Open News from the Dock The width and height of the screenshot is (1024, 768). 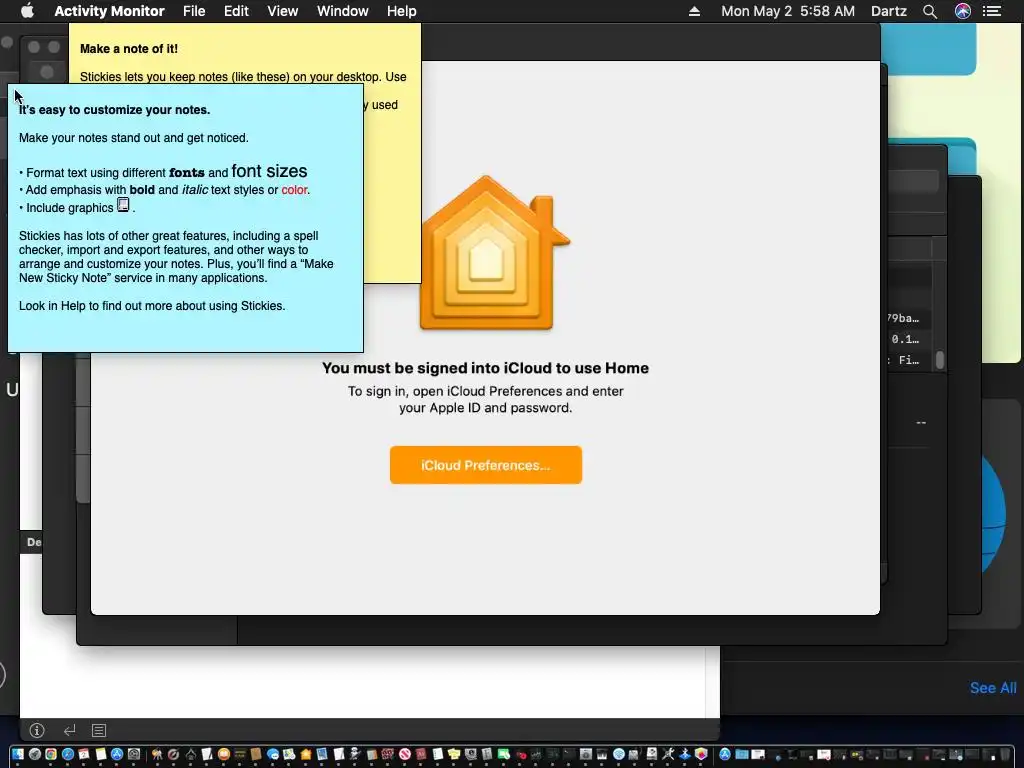pyautogui.click(x=404, y=754)
